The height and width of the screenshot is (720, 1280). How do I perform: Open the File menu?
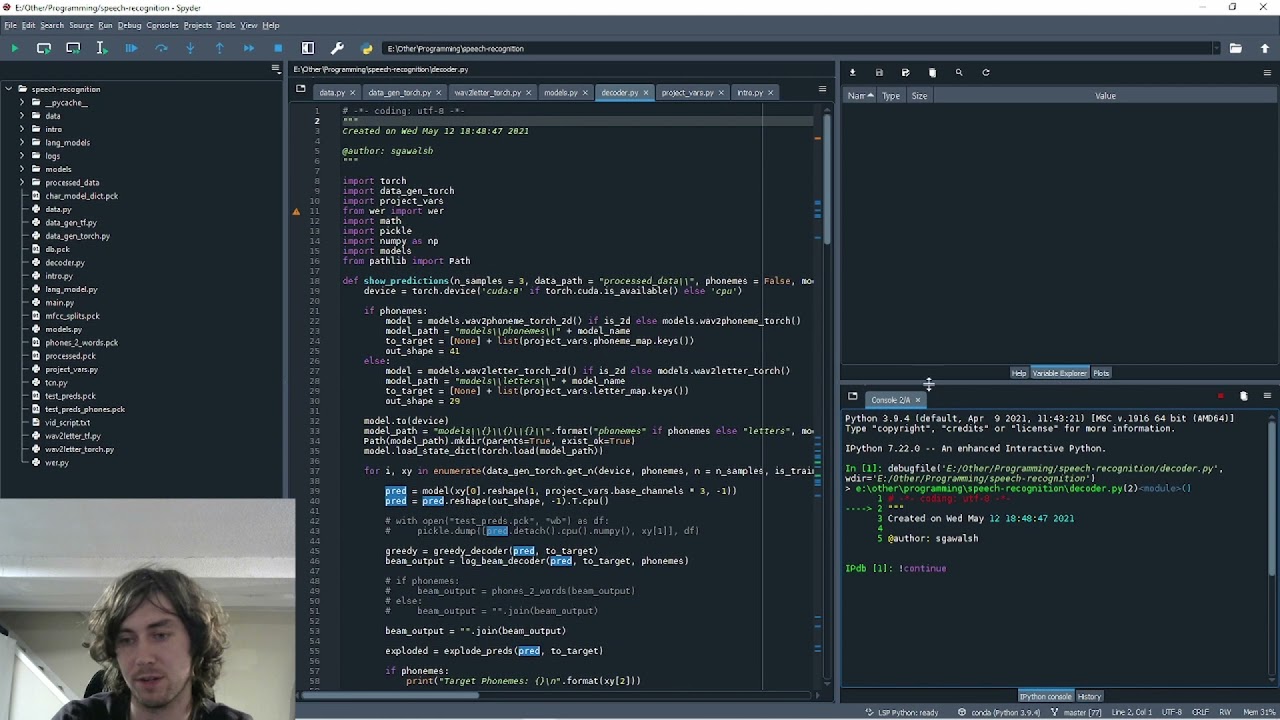click(10, 25)
